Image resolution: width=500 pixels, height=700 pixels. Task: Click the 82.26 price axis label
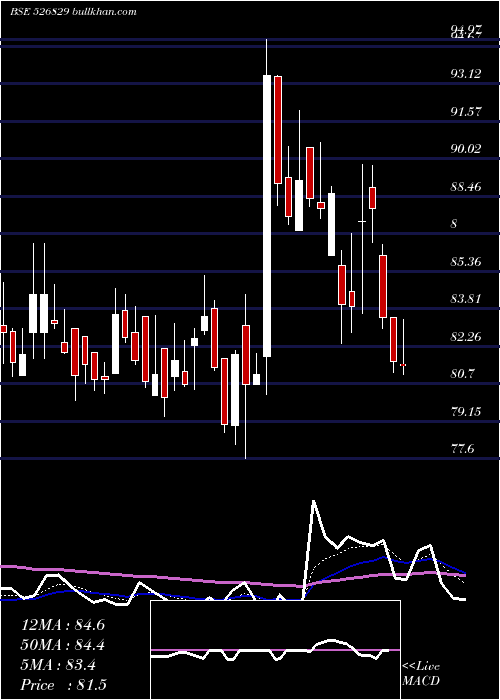click(466, 336)
